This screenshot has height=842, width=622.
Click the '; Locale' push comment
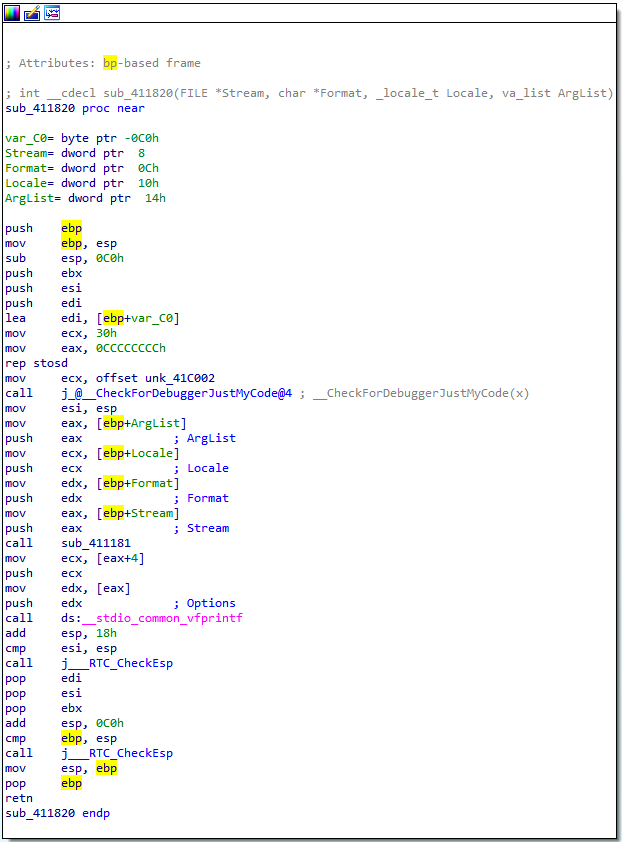201,469
